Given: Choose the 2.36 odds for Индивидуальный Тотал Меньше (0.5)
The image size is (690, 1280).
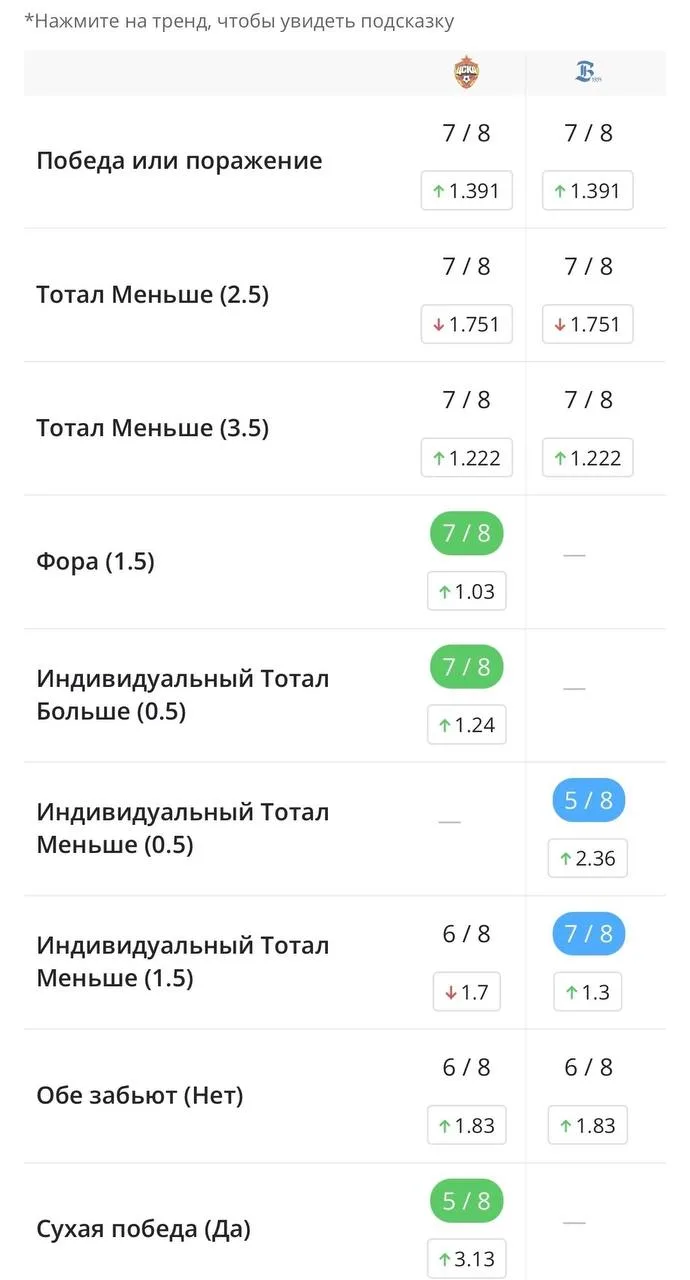Looking at the screenshot, I should pos(588,858).
